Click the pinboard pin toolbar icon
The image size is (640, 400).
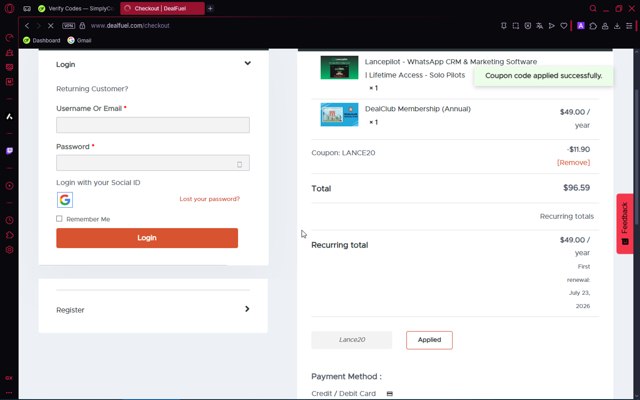click(504, 26)
